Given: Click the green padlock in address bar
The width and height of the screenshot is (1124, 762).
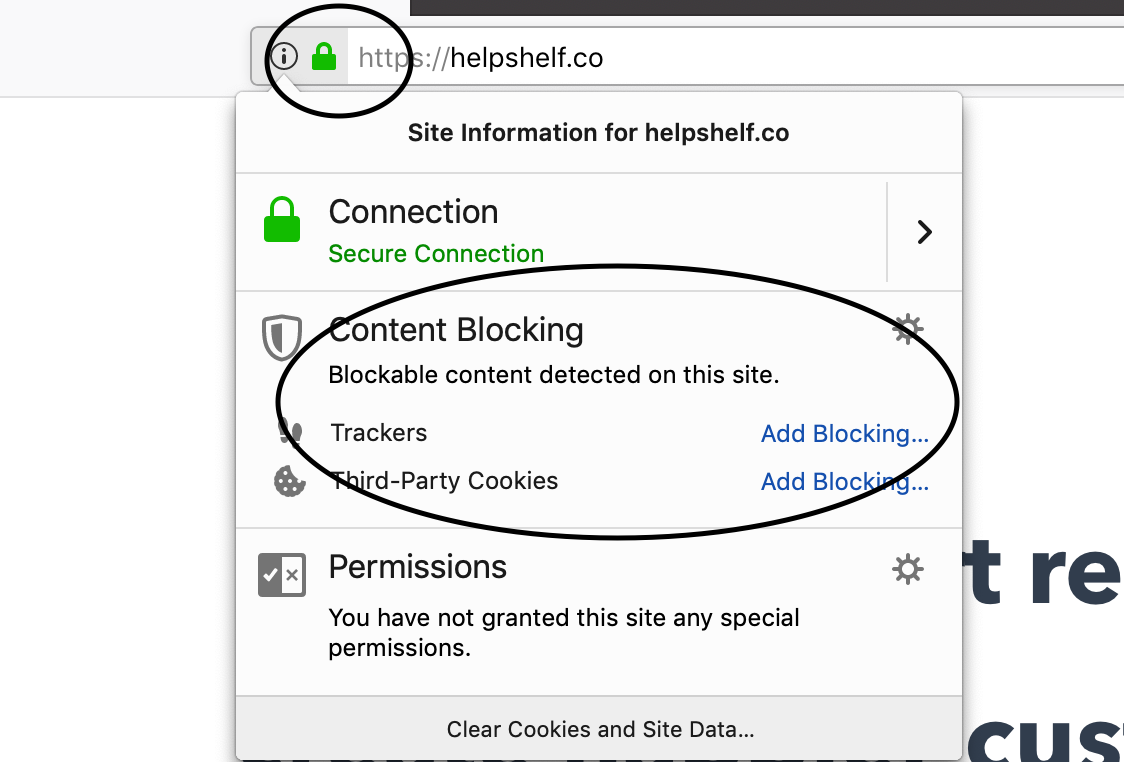Looking at the screenshot, I should tap(324, 56).
